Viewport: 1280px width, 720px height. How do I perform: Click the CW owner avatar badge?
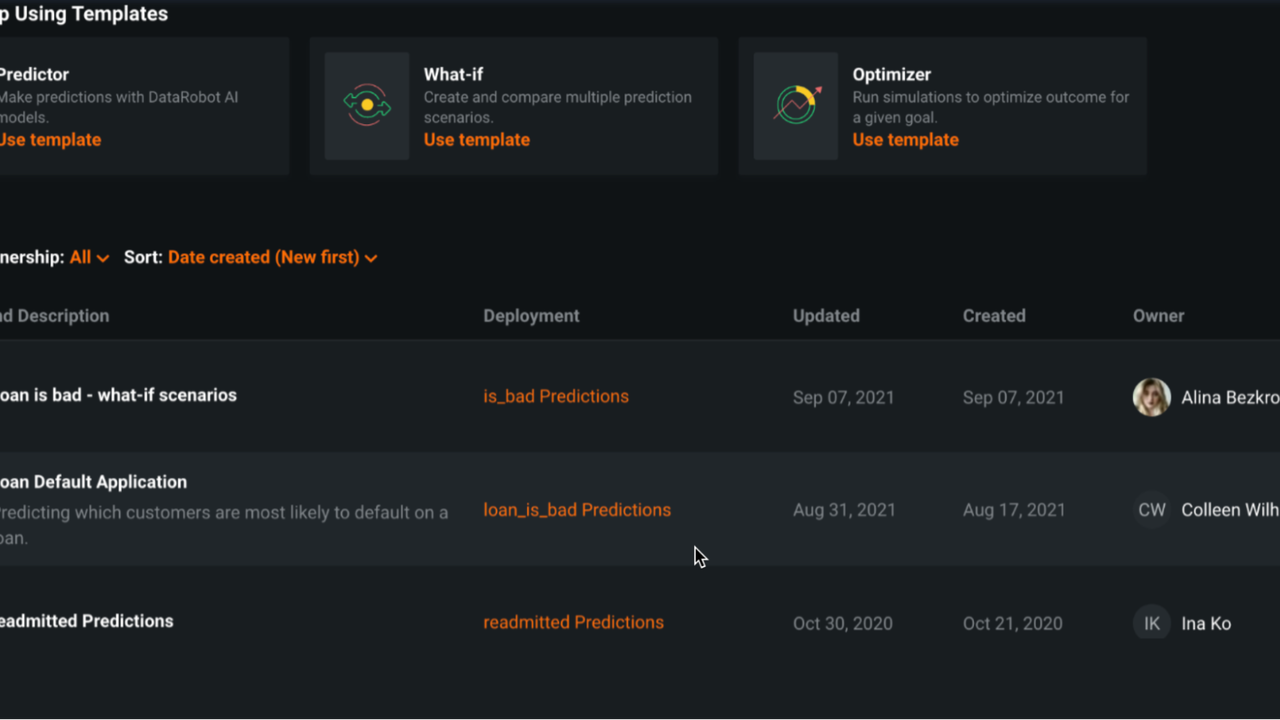pyautogui.click(x=1151, y=510)
